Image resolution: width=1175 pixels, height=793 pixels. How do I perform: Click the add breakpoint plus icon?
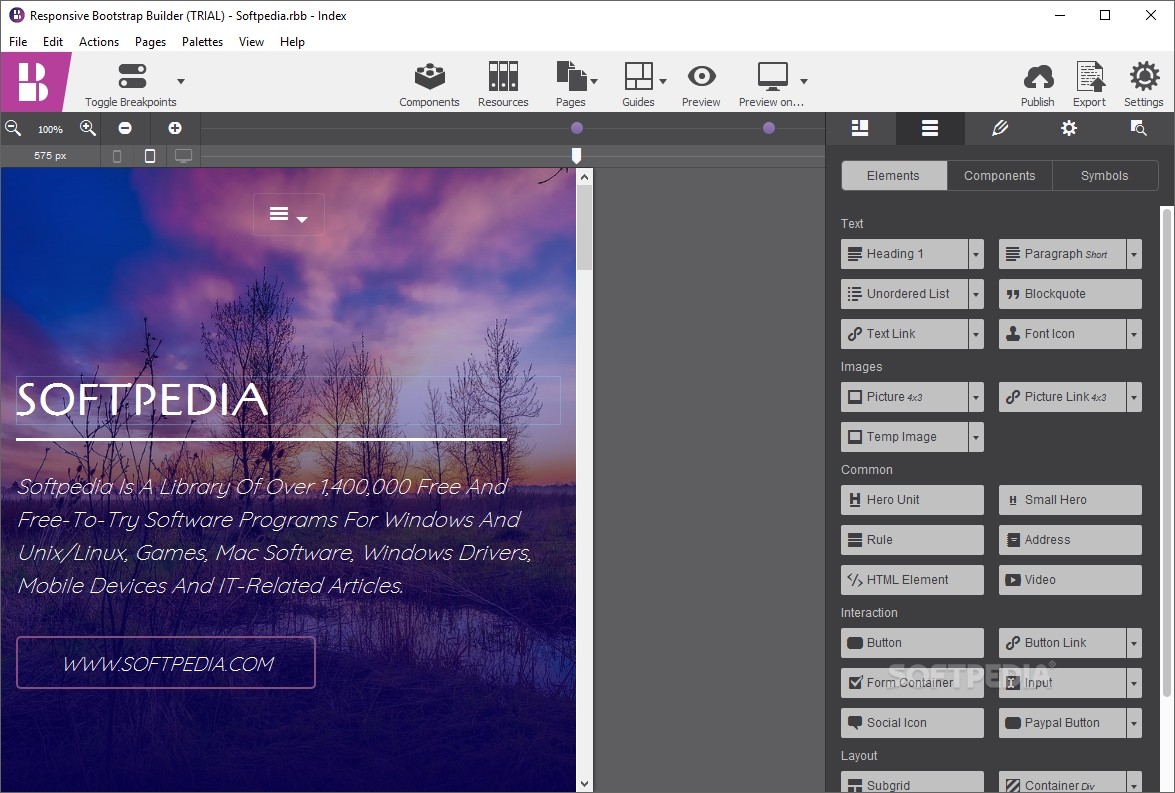[x=175, y=128]
